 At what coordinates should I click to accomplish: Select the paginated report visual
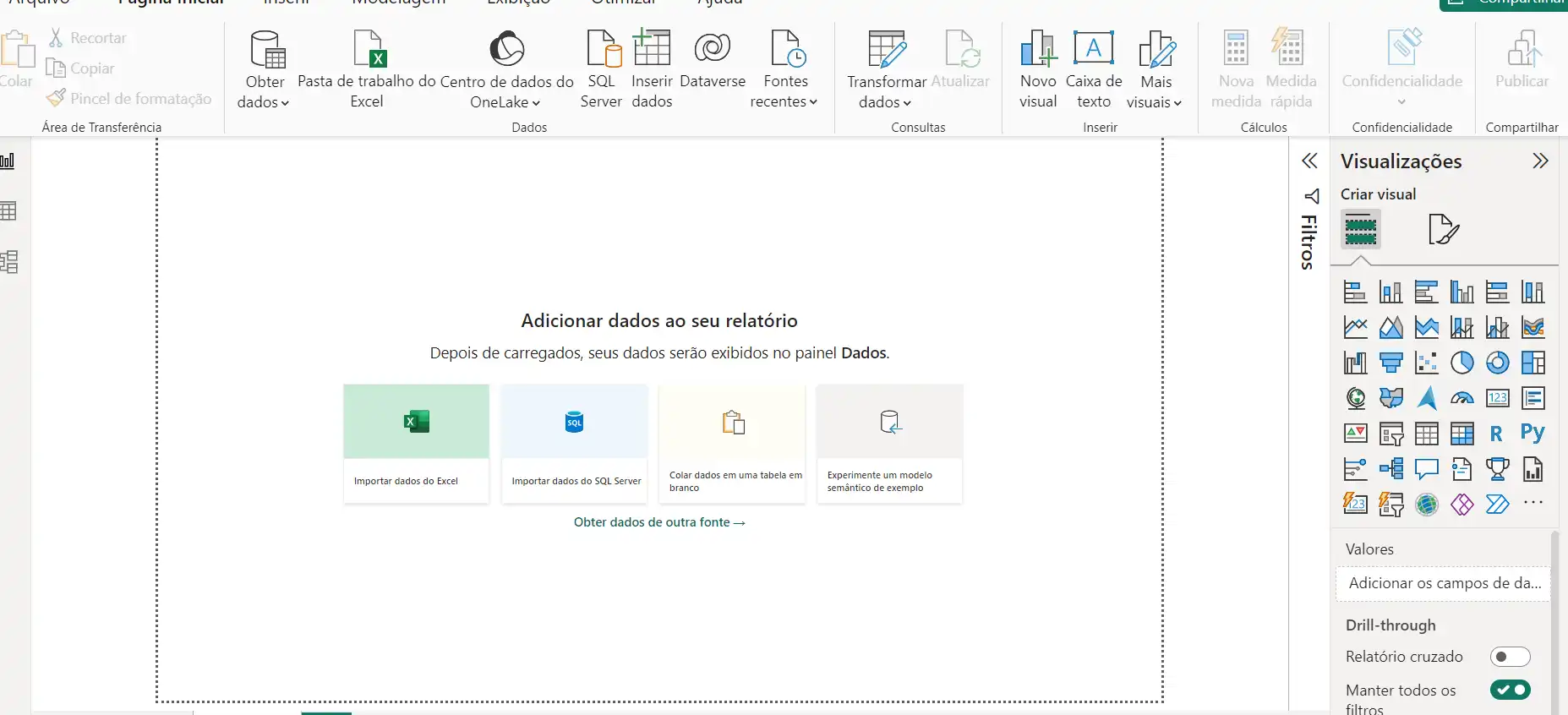coord(1532,468)
